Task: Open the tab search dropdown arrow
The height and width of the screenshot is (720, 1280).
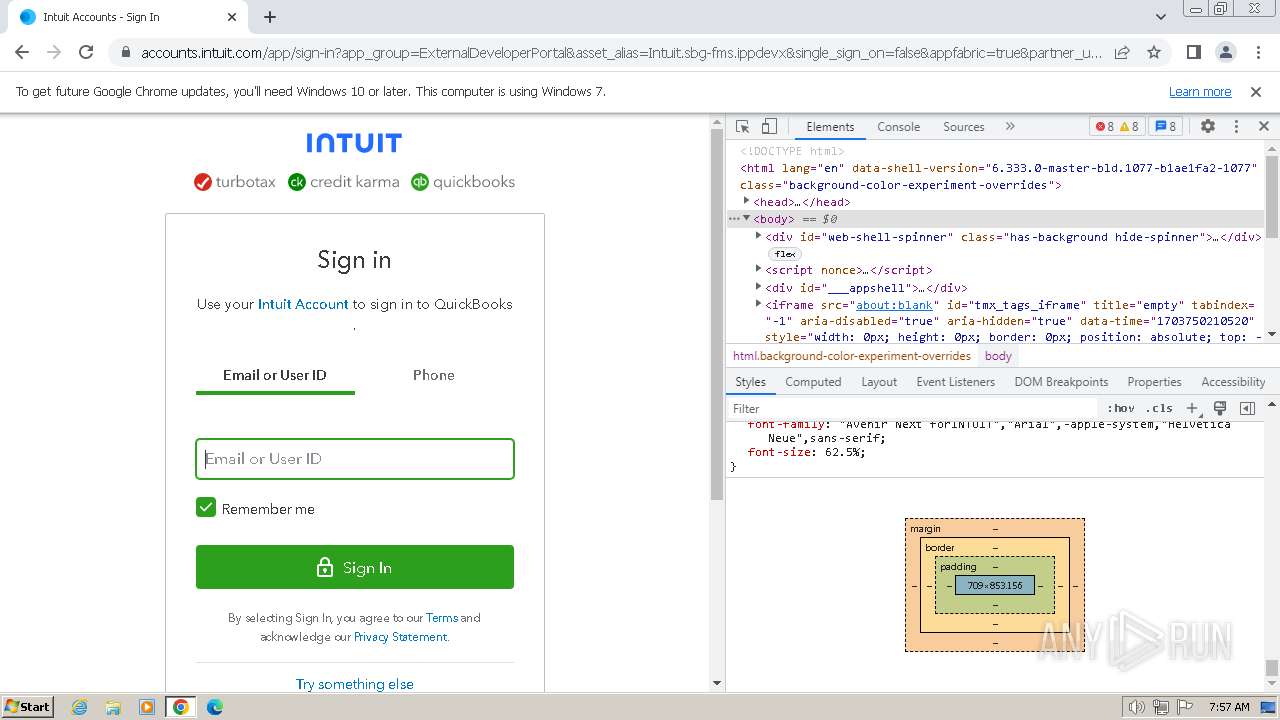Action: 1161,17
